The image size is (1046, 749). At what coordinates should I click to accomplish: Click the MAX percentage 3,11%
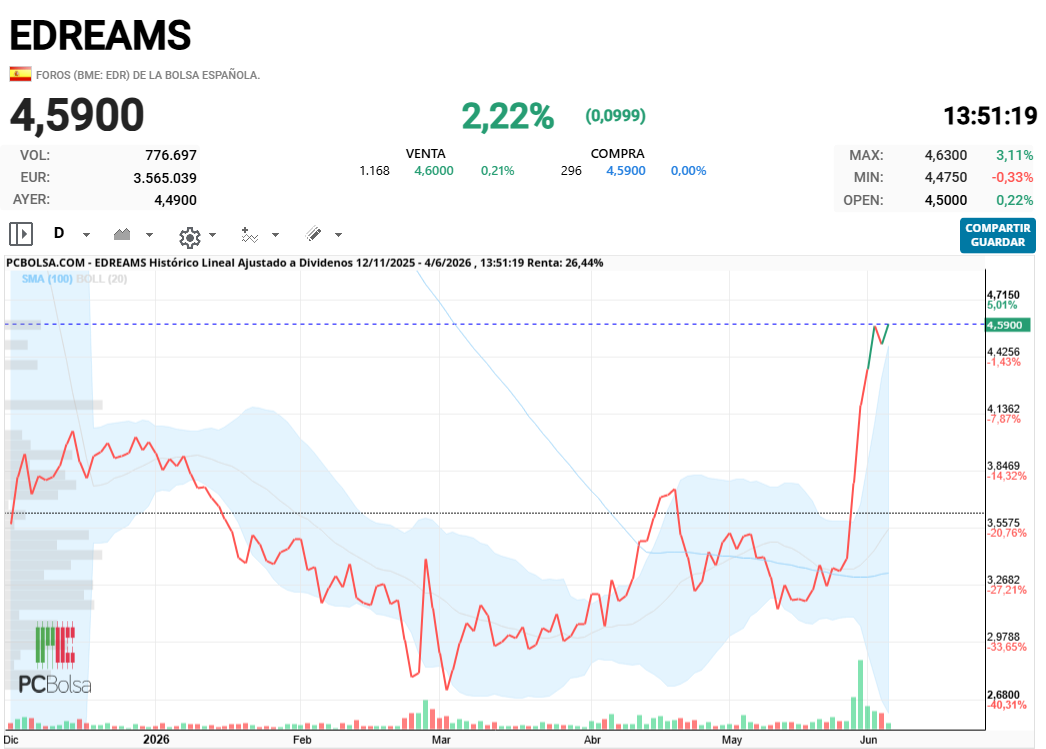[1015, 155]
